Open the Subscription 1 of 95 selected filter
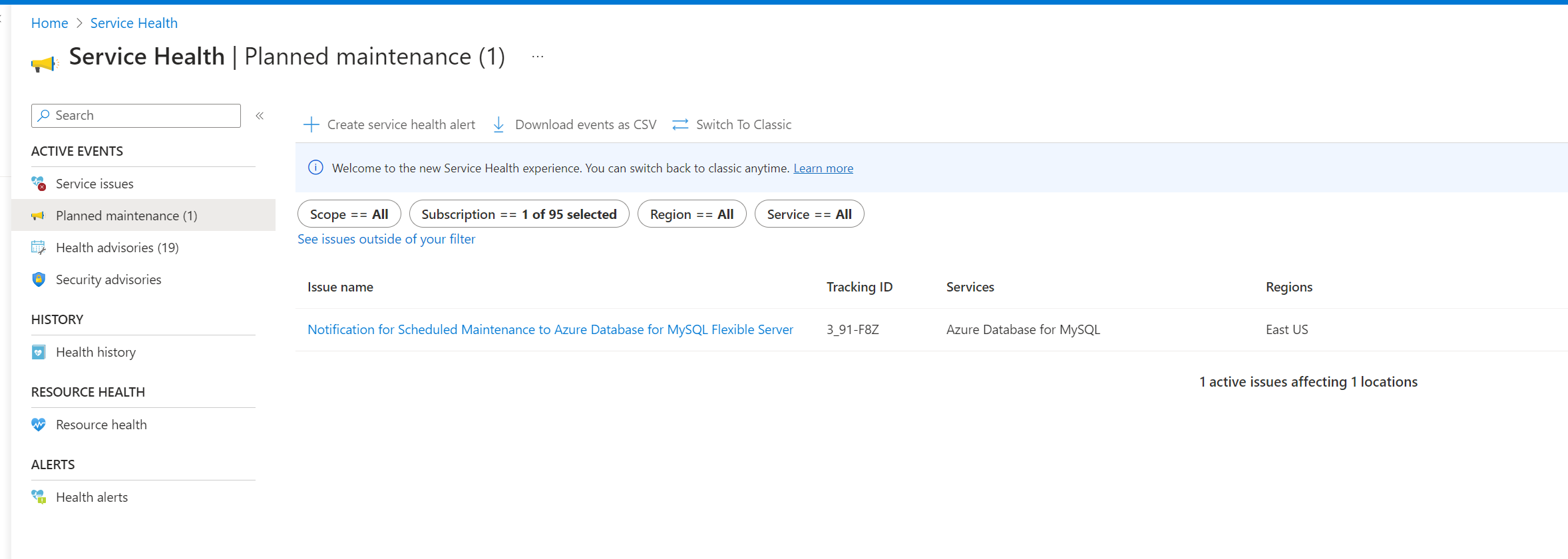The image size is (1568, 559). tap(519, 214)
